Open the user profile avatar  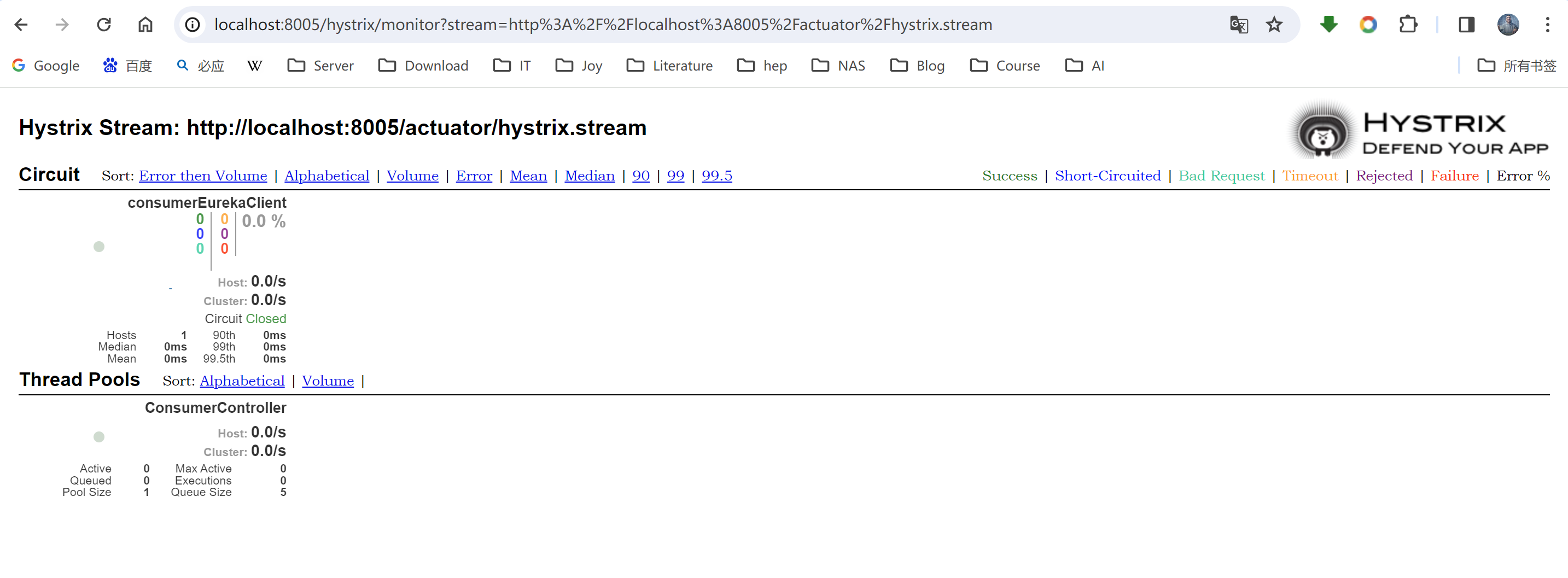coord(1508,25)
